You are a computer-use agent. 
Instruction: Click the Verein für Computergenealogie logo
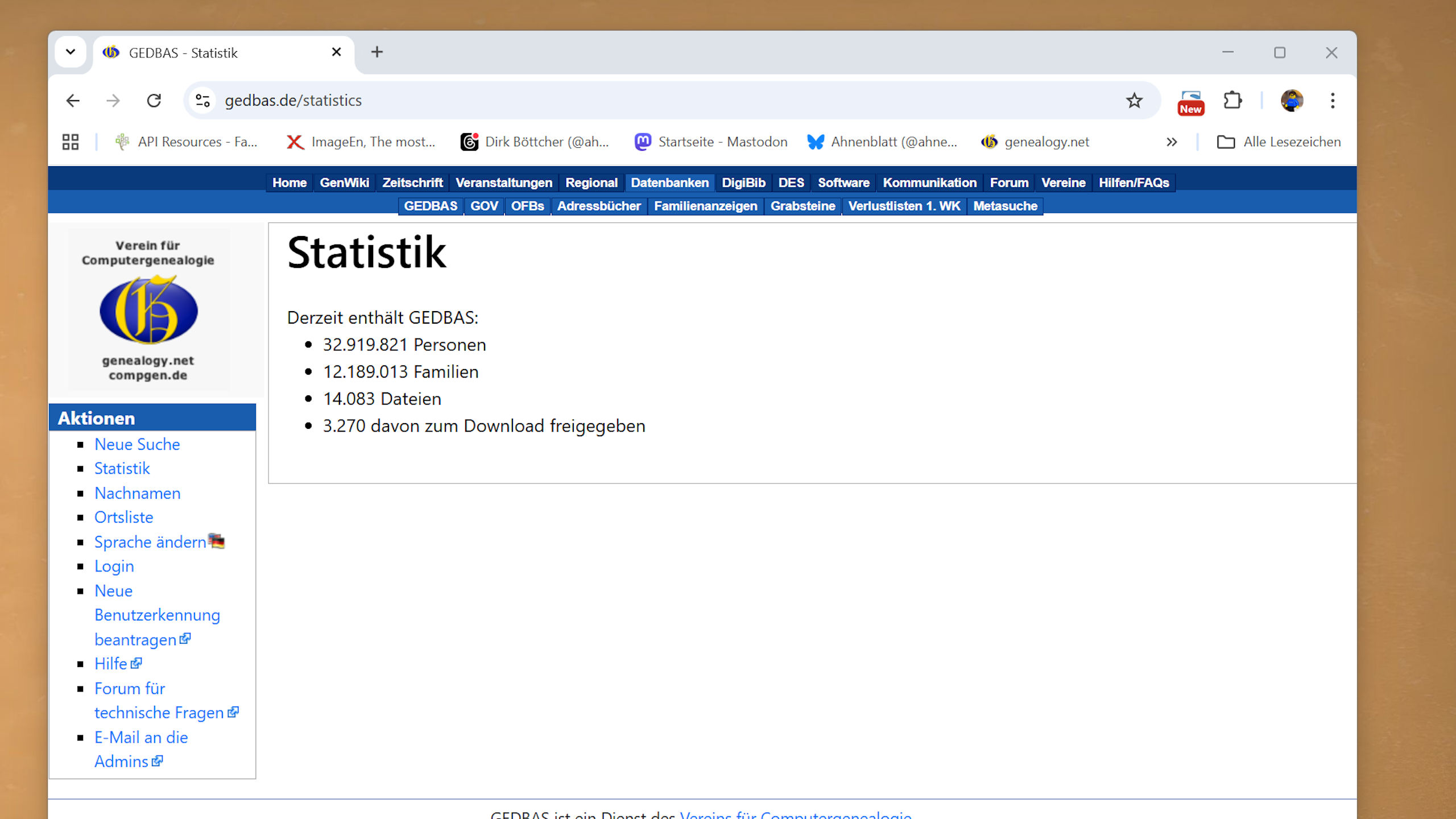[x=148, y=310]
